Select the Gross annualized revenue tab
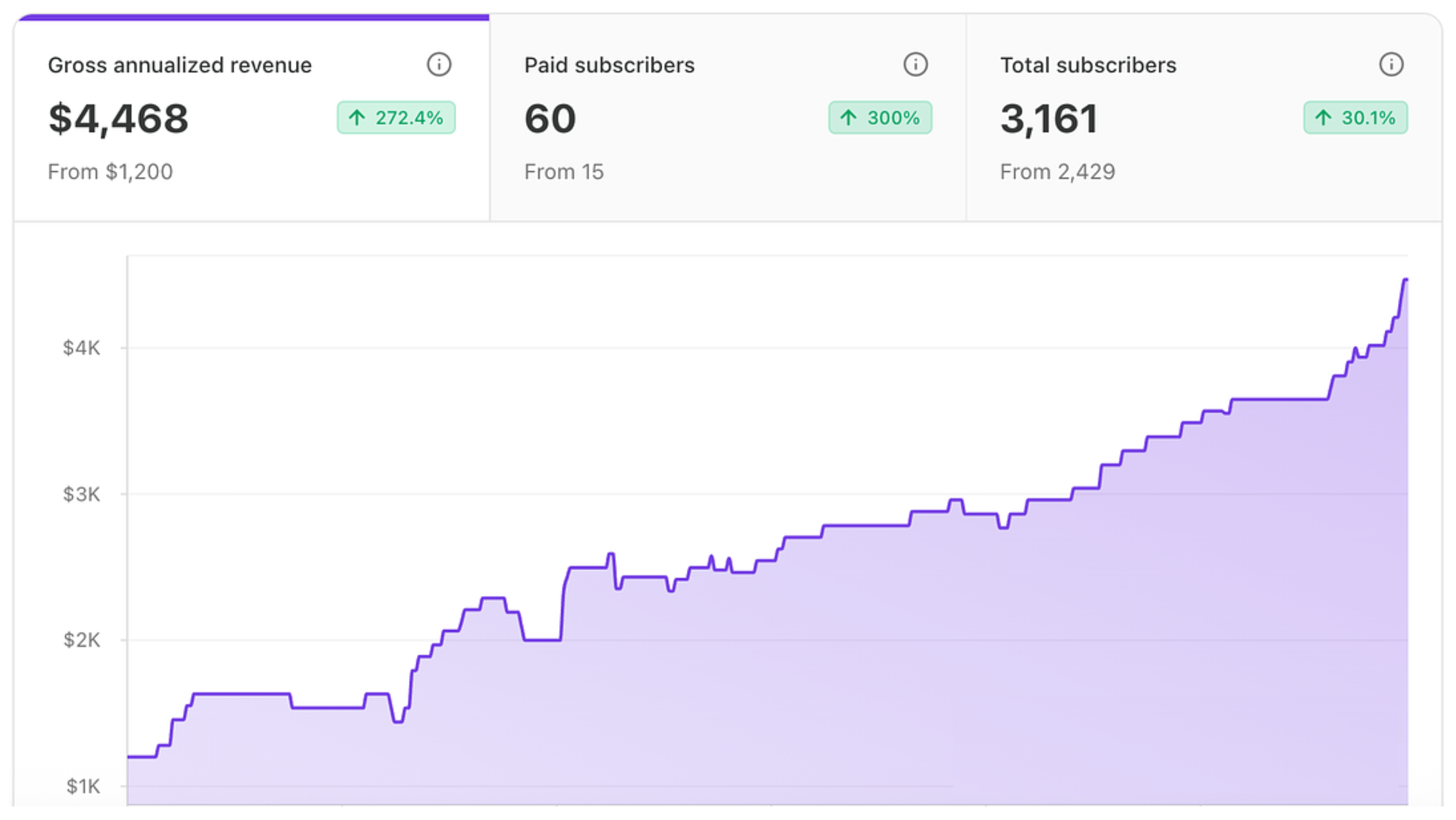Image resolution: width=1456 pixels, height=820 pixels. point(180,65)
